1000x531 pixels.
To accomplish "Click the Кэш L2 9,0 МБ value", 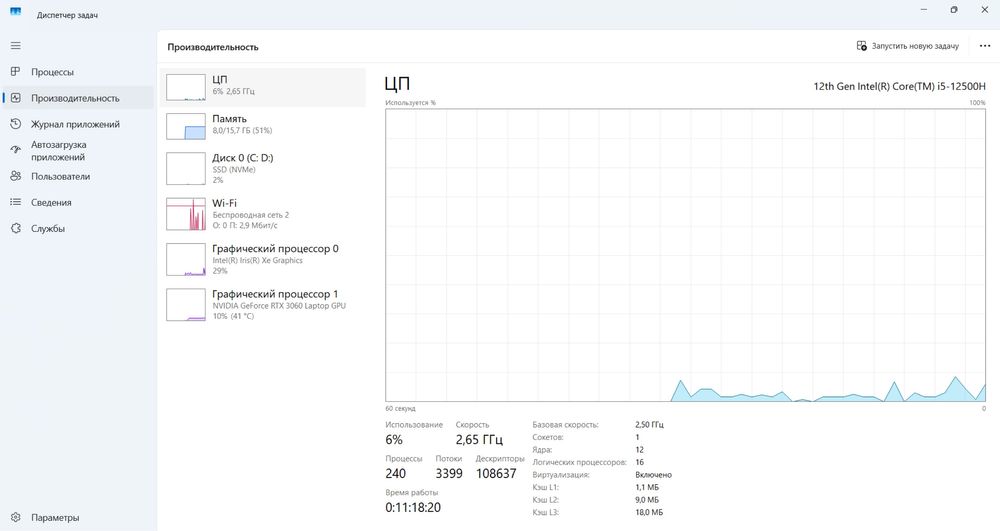I will 647,500.
